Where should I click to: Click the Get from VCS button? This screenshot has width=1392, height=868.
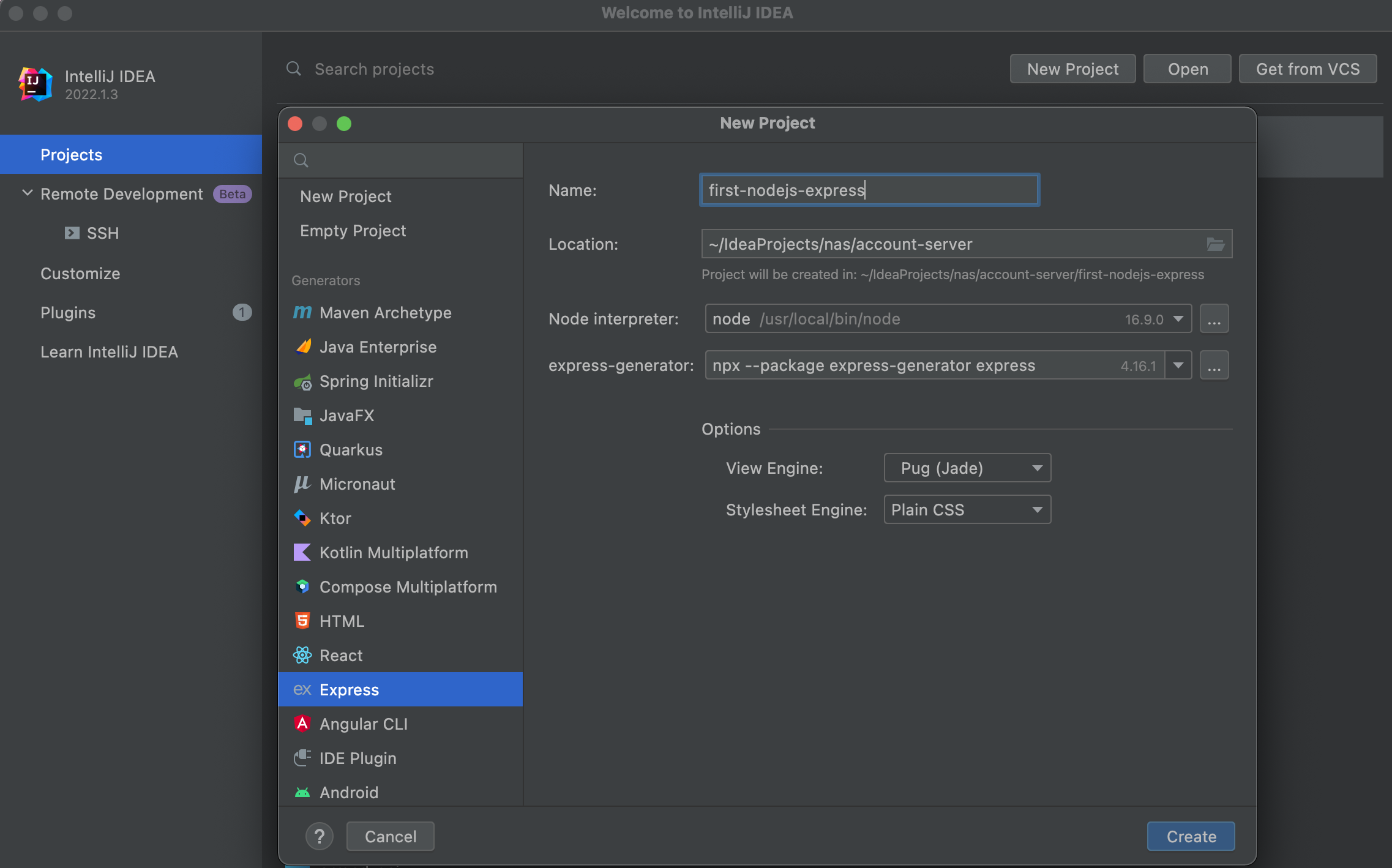[x=1308, y=69]
